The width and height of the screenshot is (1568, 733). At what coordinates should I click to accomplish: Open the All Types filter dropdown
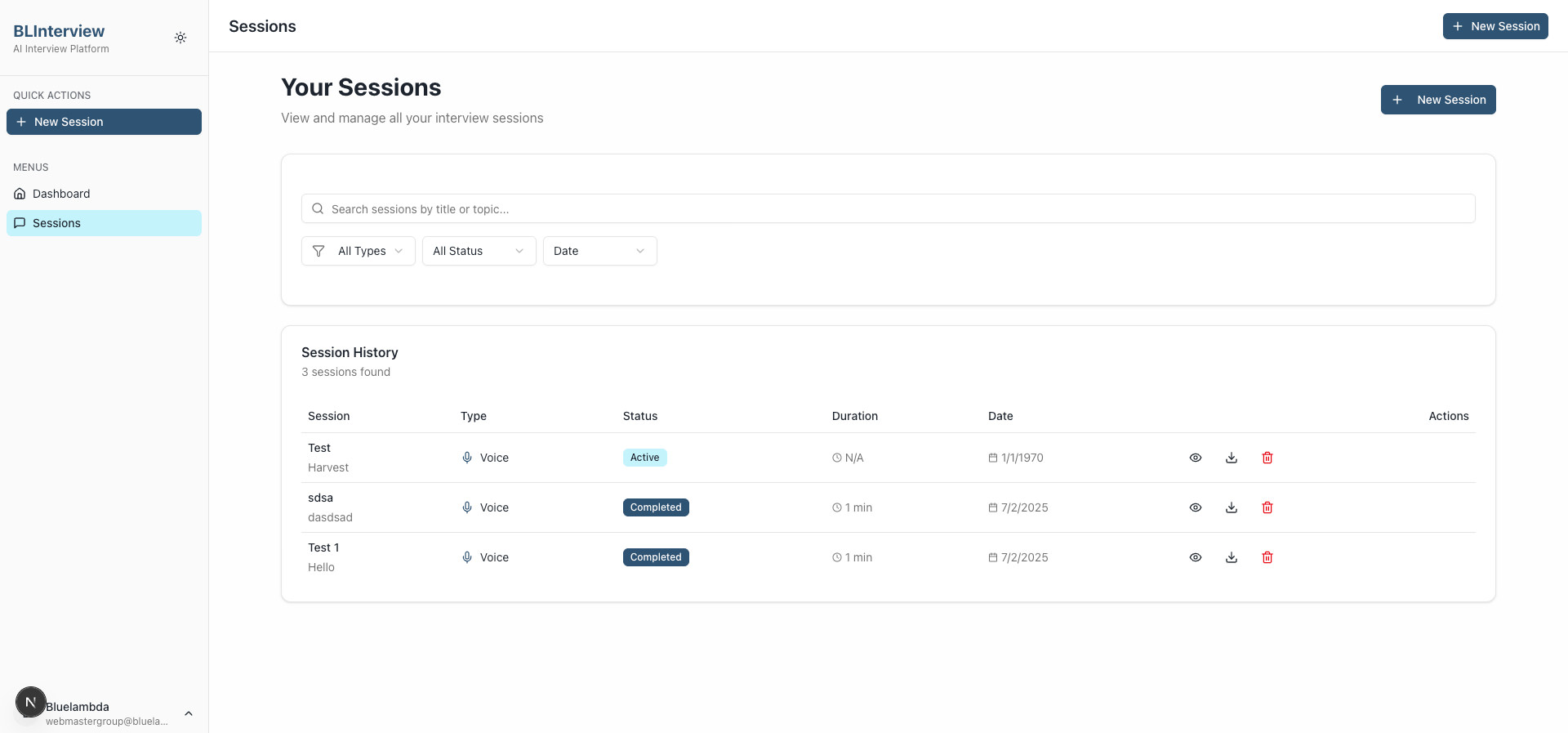[359, 251]
